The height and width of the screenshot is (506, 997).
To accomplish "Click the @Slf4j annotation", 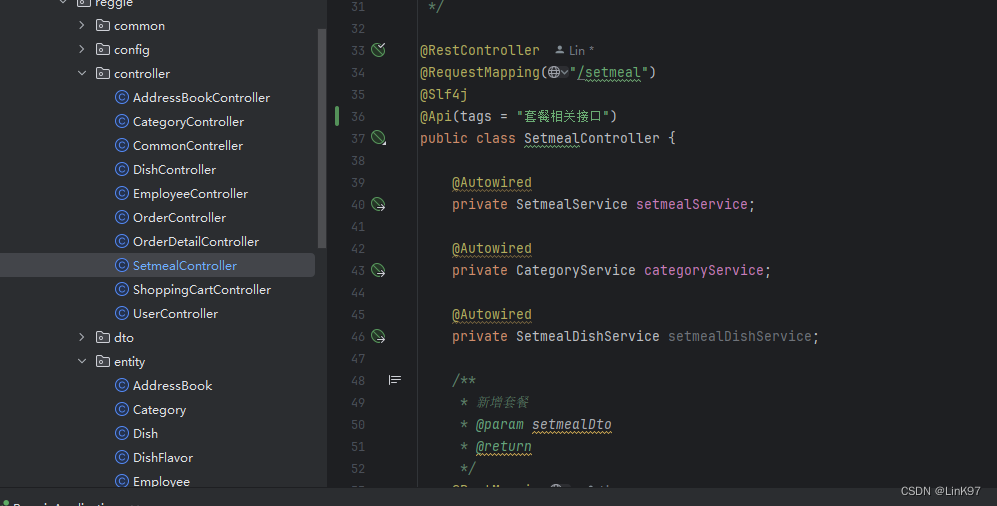I will pyautogui.click(x=444, y=95).
